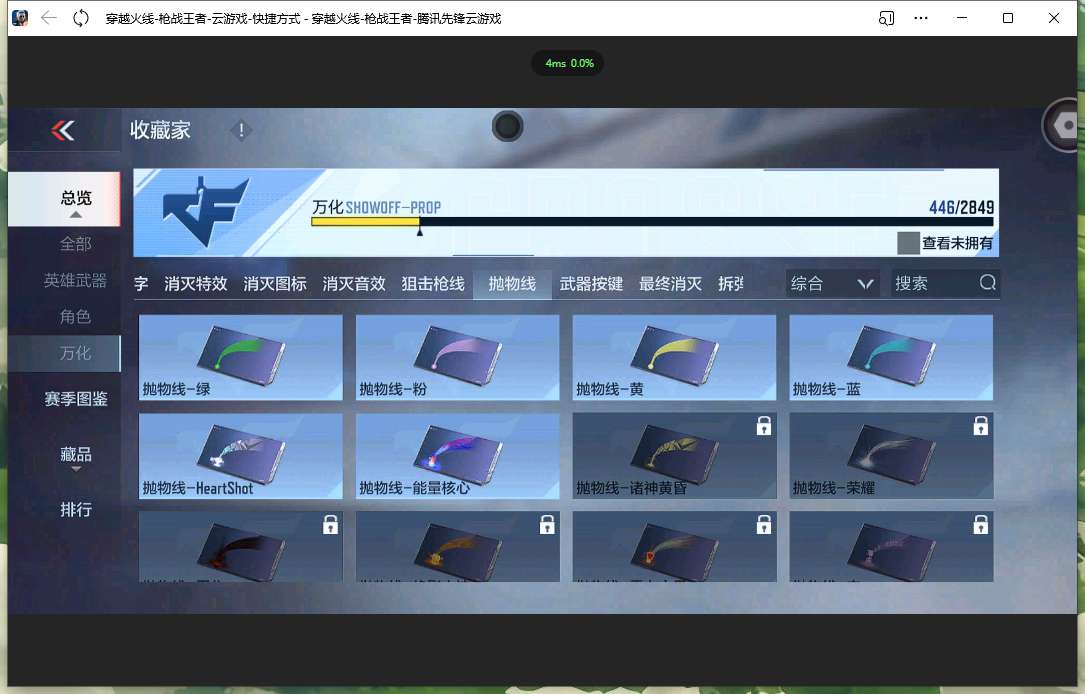
Task: Select the locked 抛物线-诸神黄昏 card
Action: coord(675,456)
